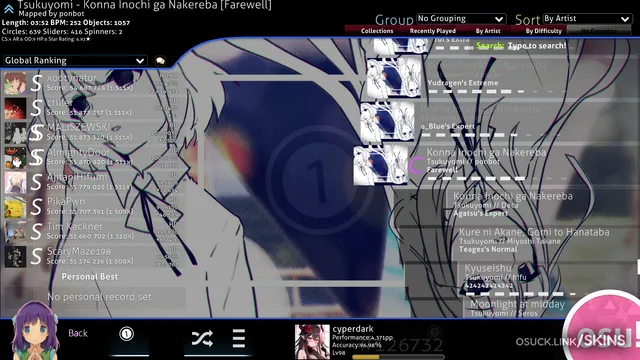
Task: Click a_Blue's Expert beatmap thumbnail
Action: 387,121
